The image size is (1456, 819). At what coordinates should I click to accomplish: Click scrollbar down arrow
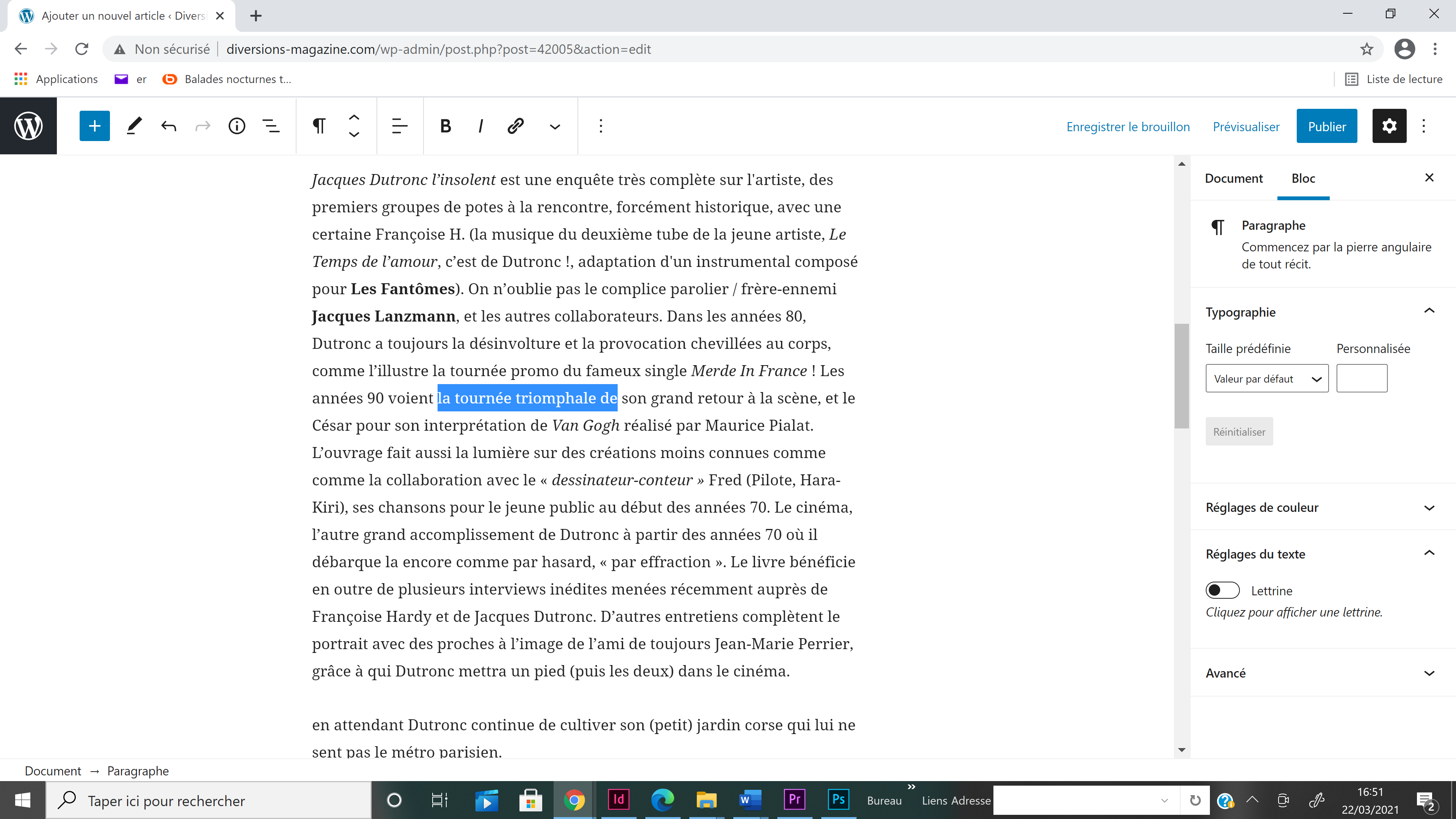click(x=1181, y=750)
